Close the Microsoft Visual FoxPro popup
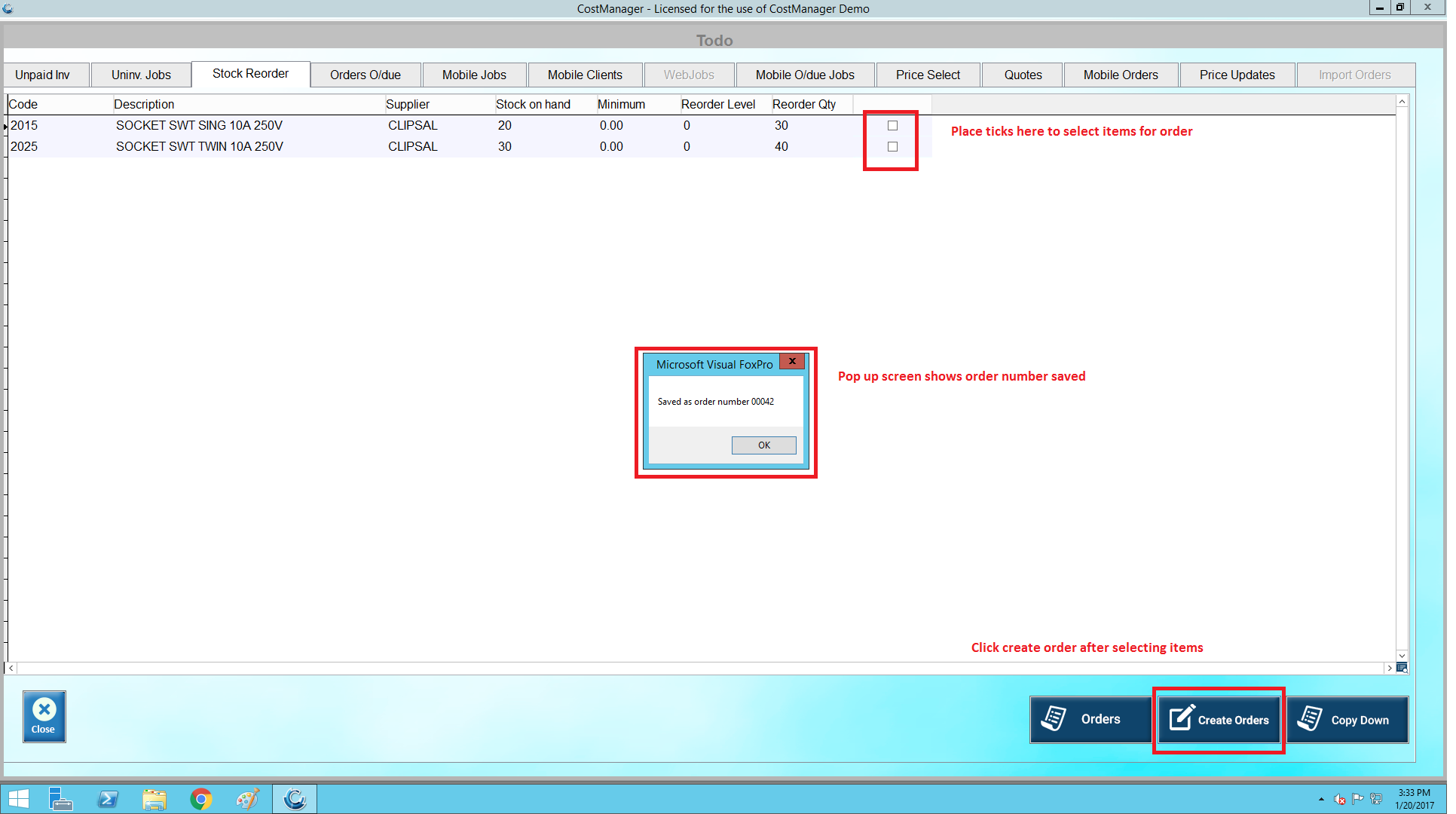This screenshot has width=1456, height=814. tap(791, 362)
